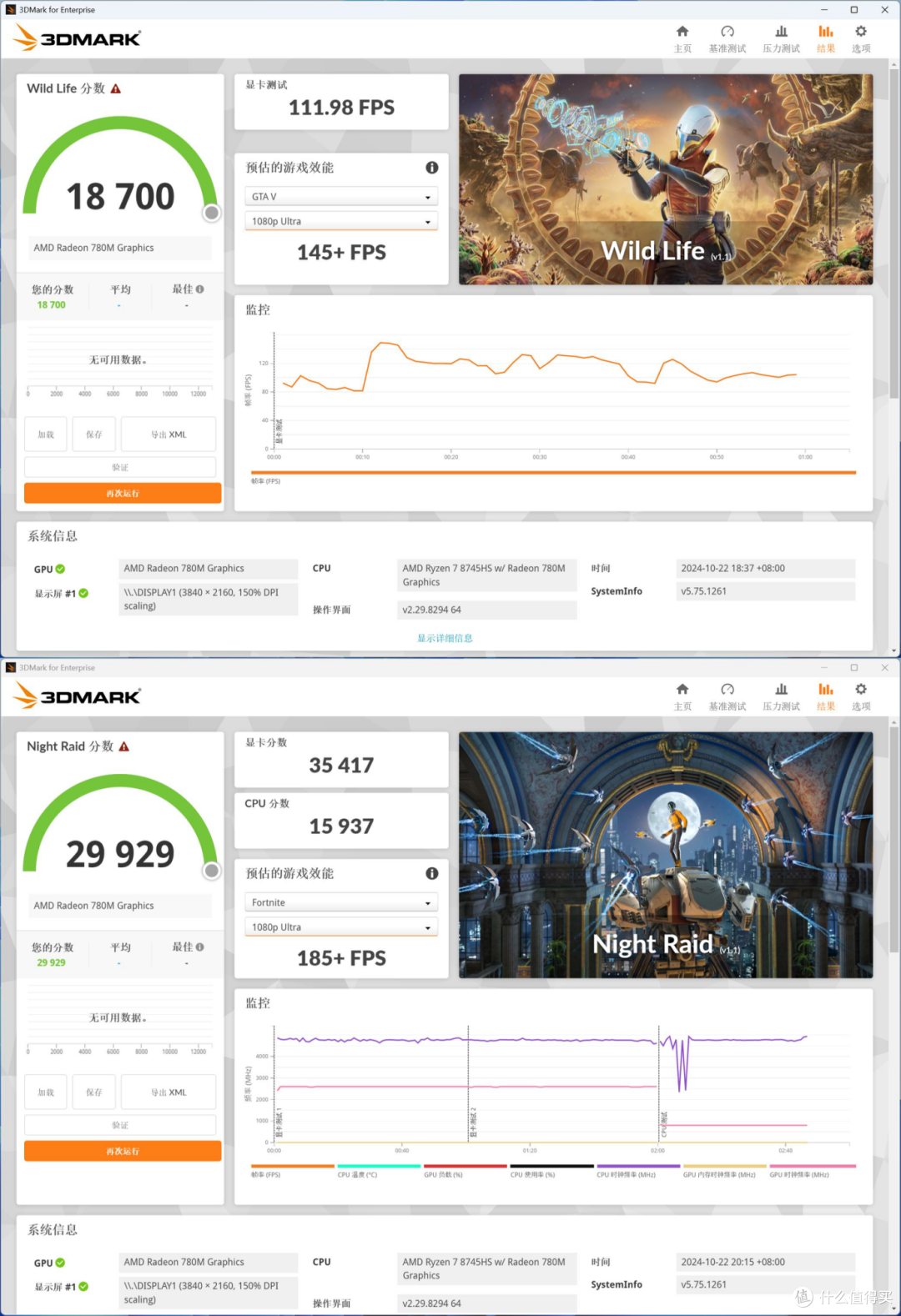The height and width of the screenshot is (1316, 901).
Task: Go to 主页 home in Night Raid window
Action: [x=682, y=696]
